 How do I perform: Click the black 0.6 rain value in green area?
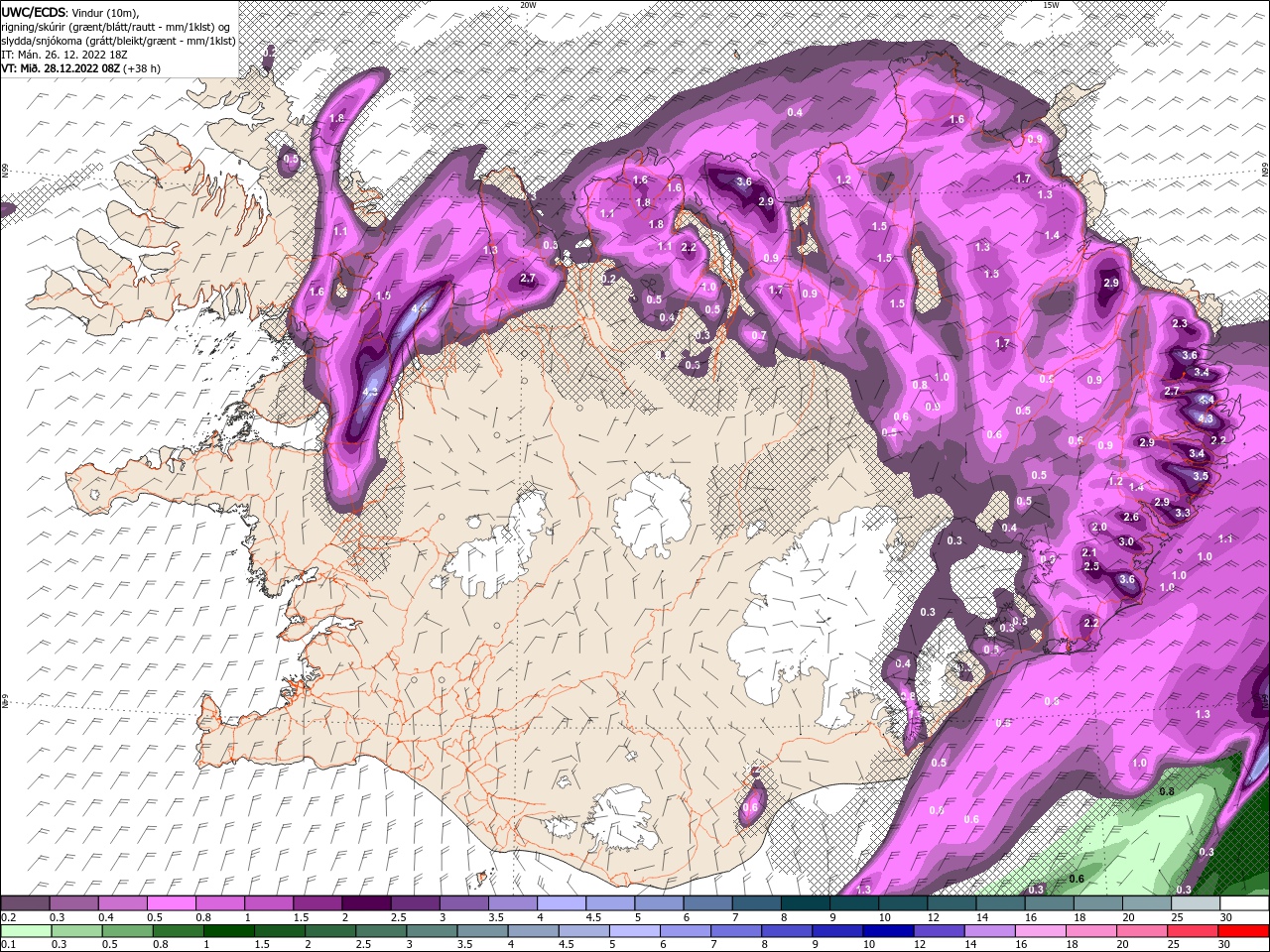[1077, 879]
